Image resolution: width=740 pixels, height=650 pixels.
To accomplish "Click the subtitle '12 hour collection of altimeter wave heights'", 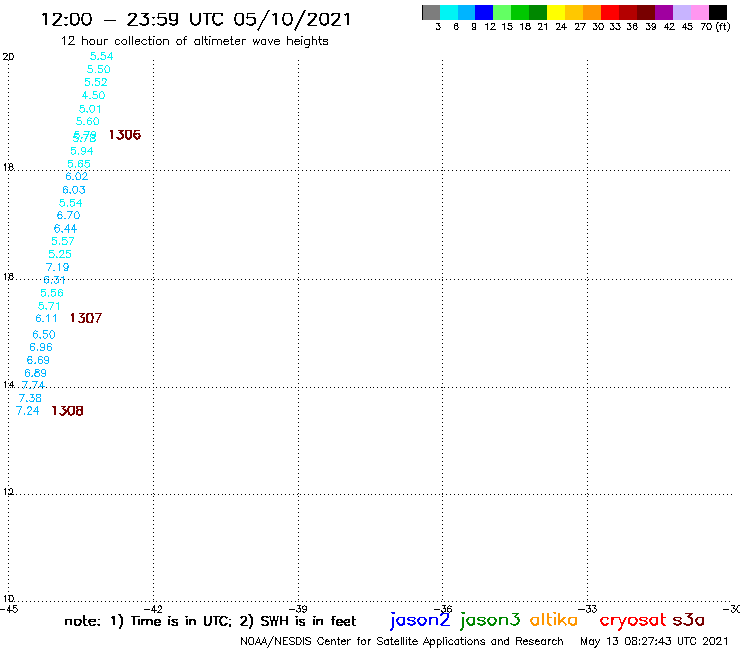I will [x=194, y=41].
